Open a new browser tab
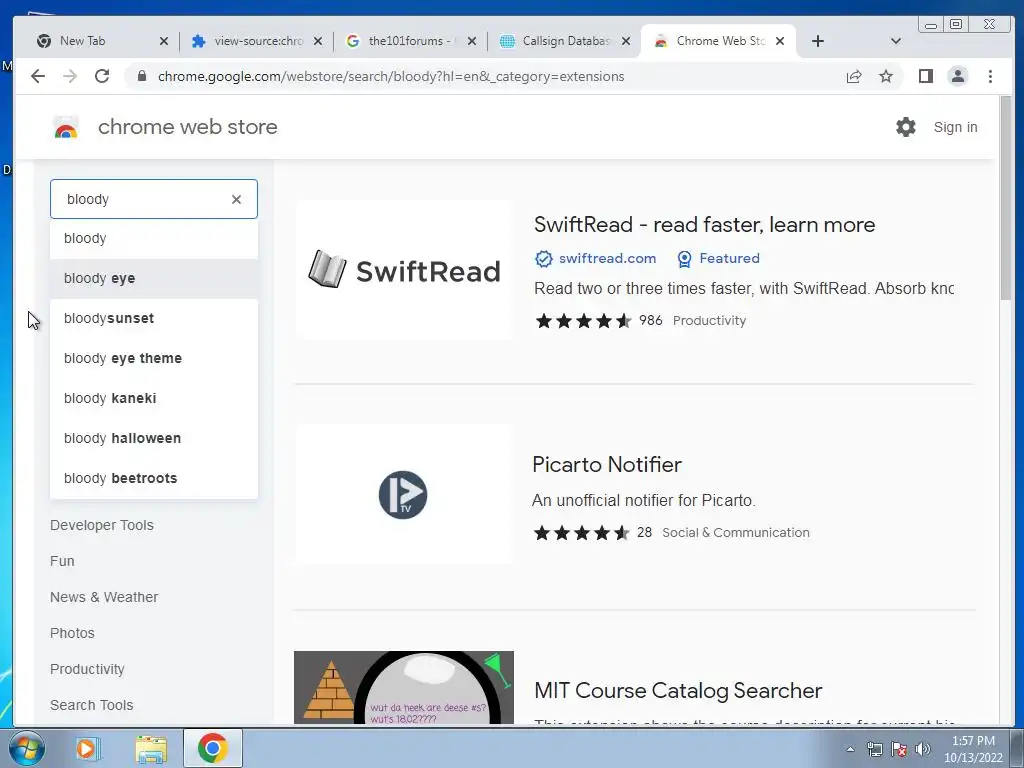 pyautogui.click(x=818, y=41)
